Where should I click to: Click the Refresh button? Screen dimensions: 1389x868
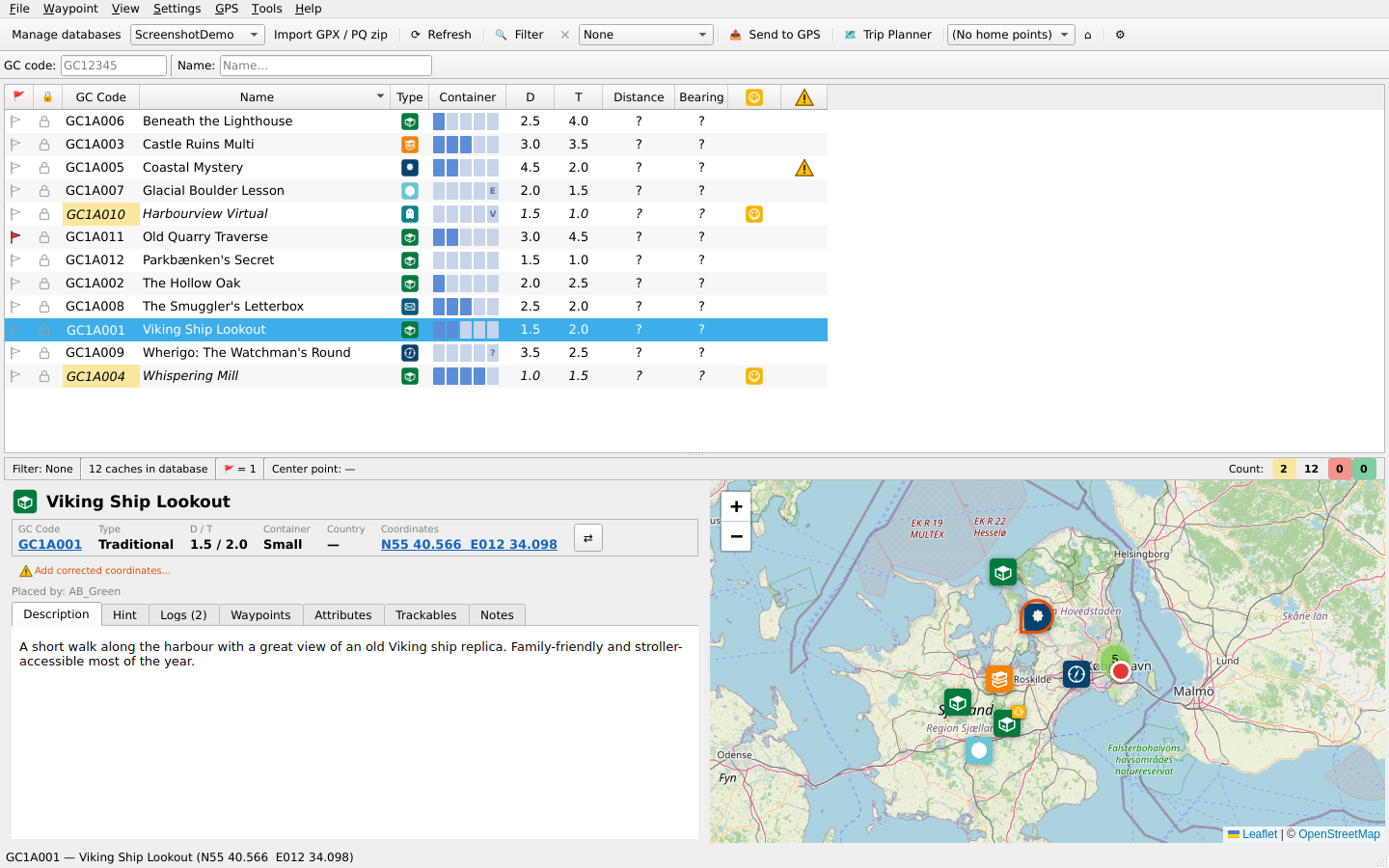point(441,35)
